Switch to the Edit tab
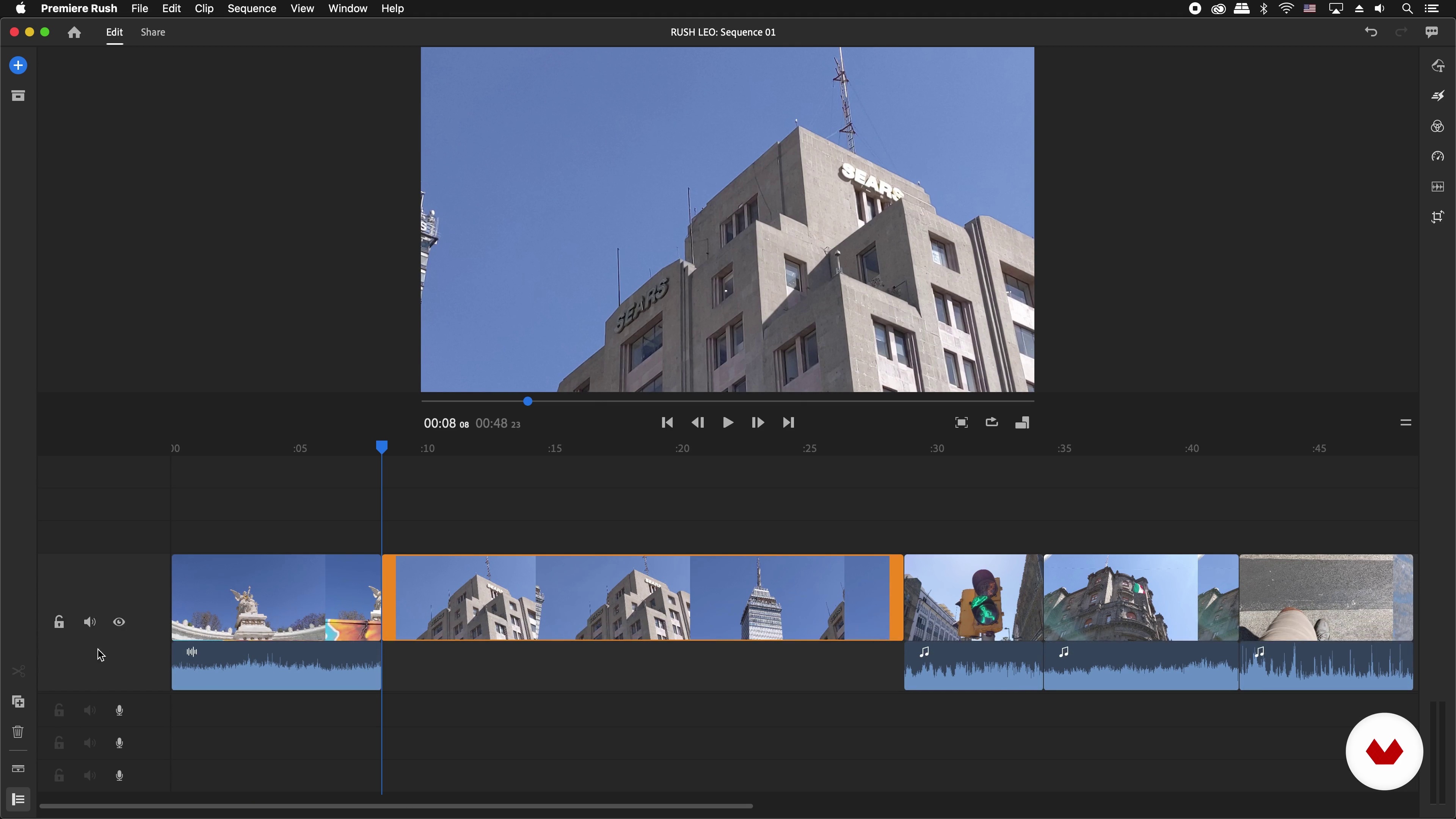 click(x=114, y=32)
